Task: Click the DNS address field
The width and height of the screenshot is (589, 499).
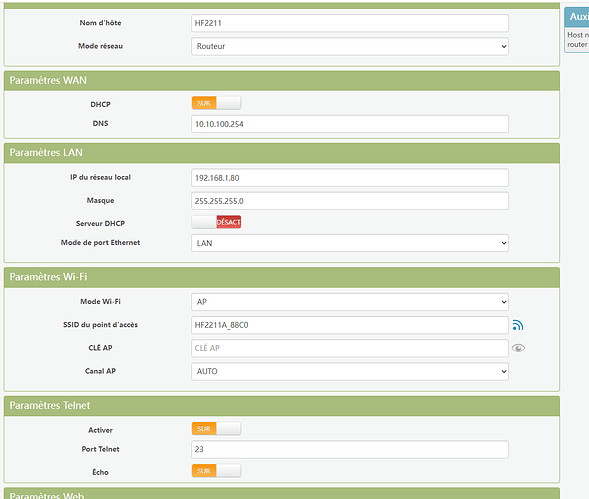Action: [350, 124]
